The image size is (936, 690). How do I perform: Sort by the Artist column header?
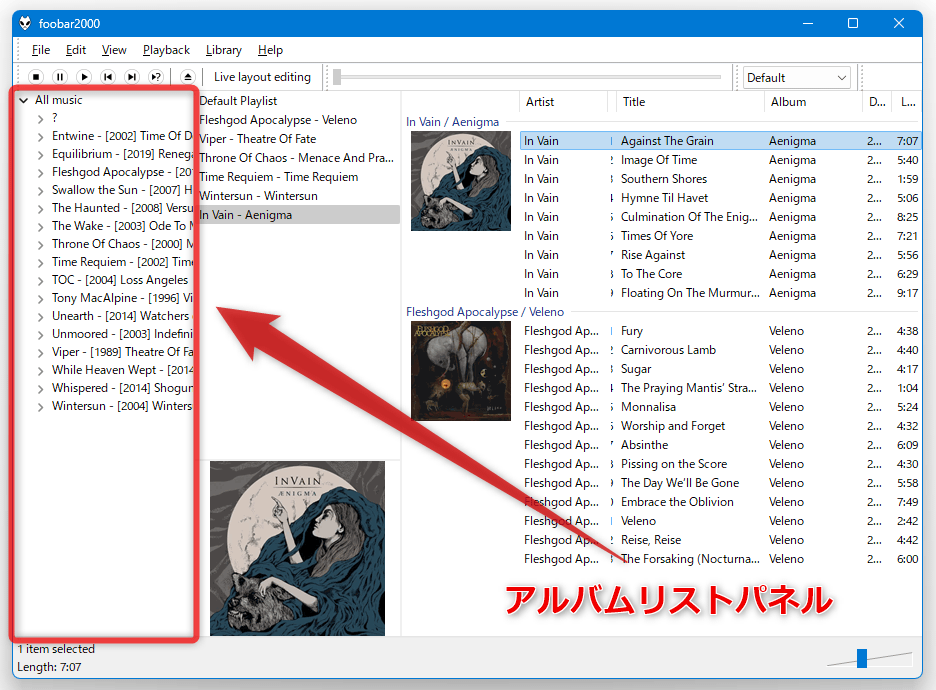[x=564, y=102]
